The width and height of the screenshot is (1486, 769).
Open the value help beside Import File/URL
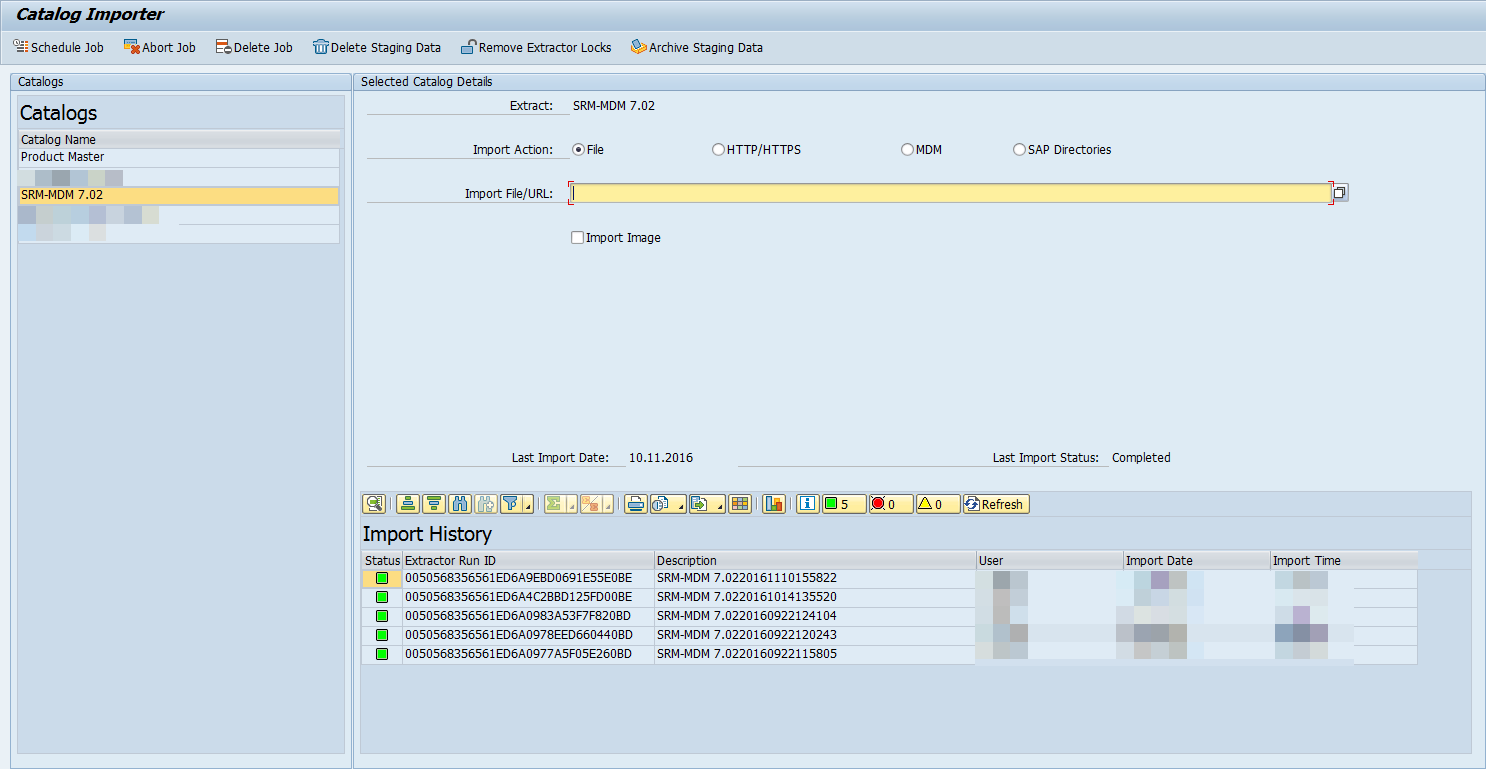pyautogui.click(x=1341, y=193)
